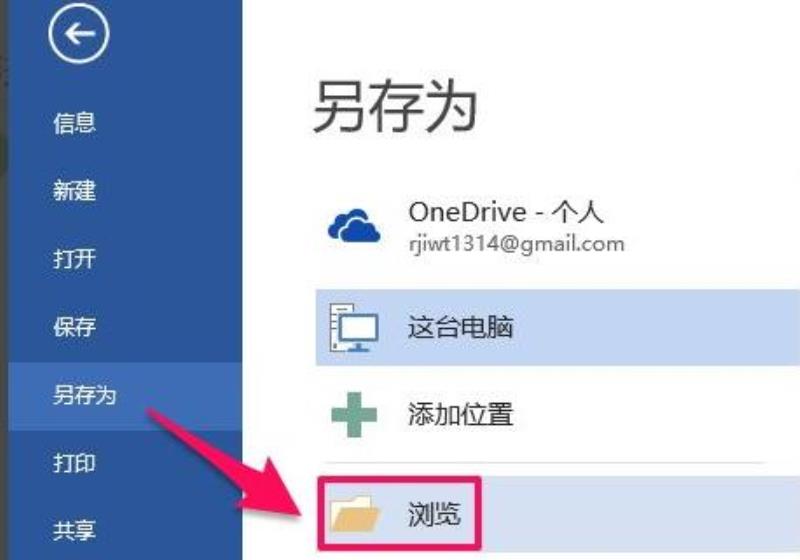
Task: Choose the 这台电脑 save location label
Action: [x=460, y=327]
